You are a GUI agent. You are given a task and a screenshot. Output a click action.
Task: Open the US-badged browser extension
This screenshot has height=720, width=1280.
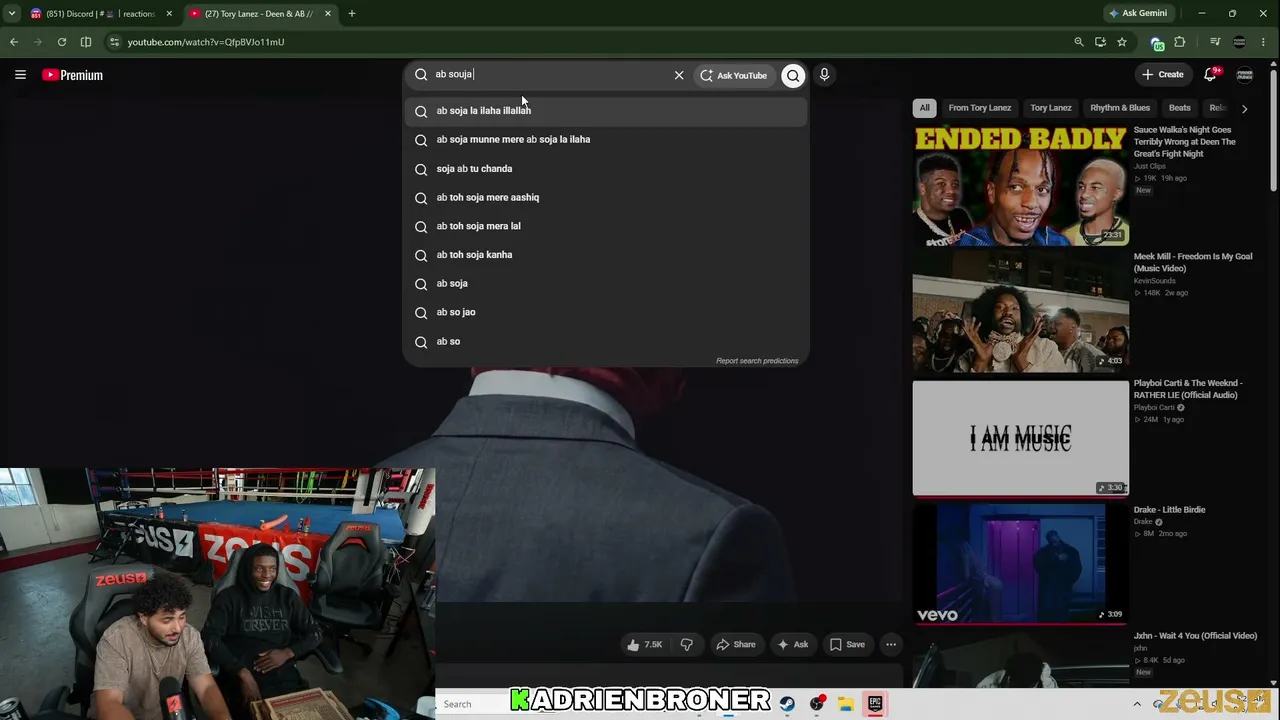[x=1157, y=43]
